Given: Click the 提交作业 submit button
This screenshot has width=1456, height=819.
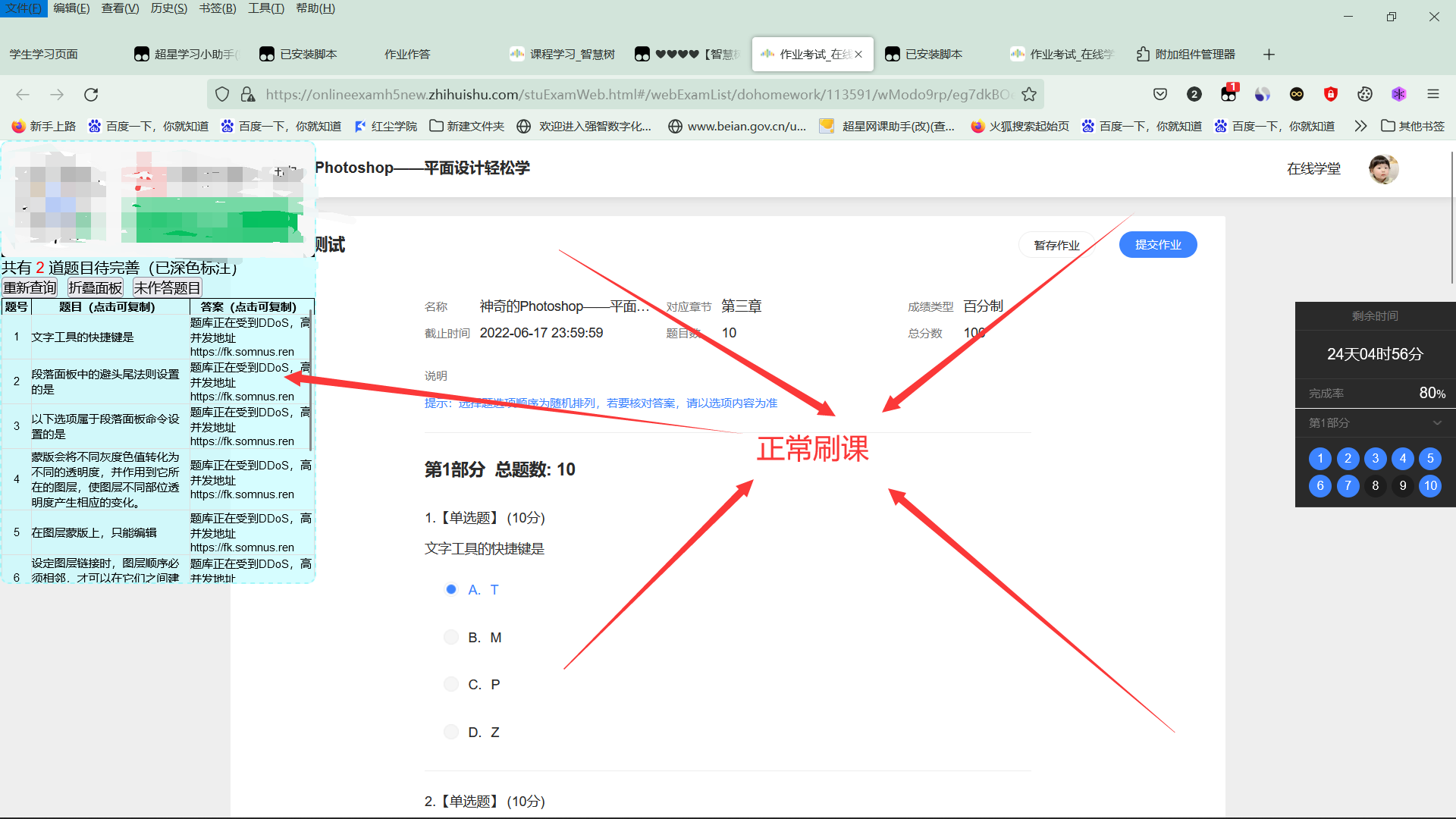Looking at the screenshot, I should (x=1157, y=244).
